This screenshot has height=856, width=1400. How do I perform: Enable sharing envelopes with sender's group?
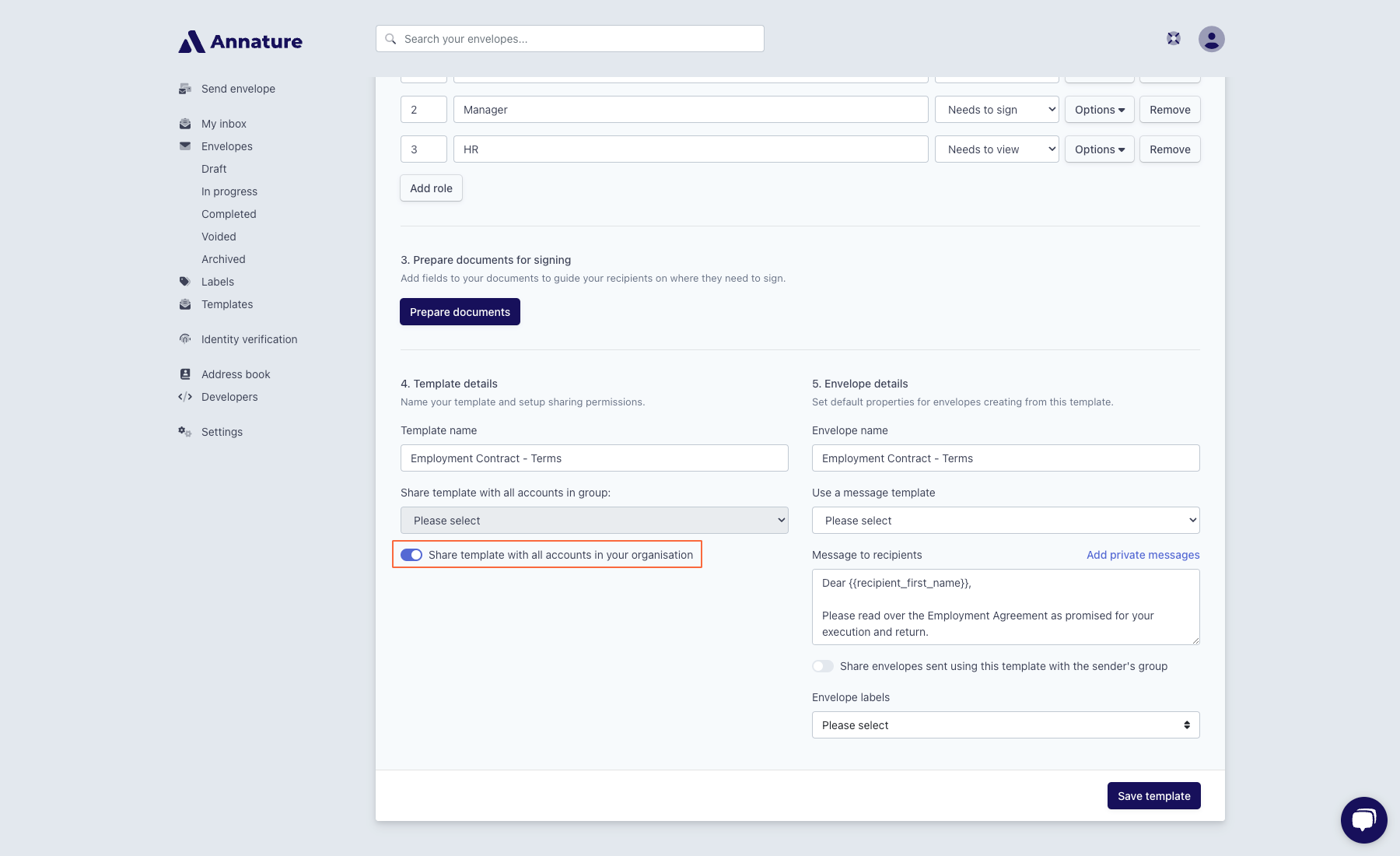pos(823,666)
